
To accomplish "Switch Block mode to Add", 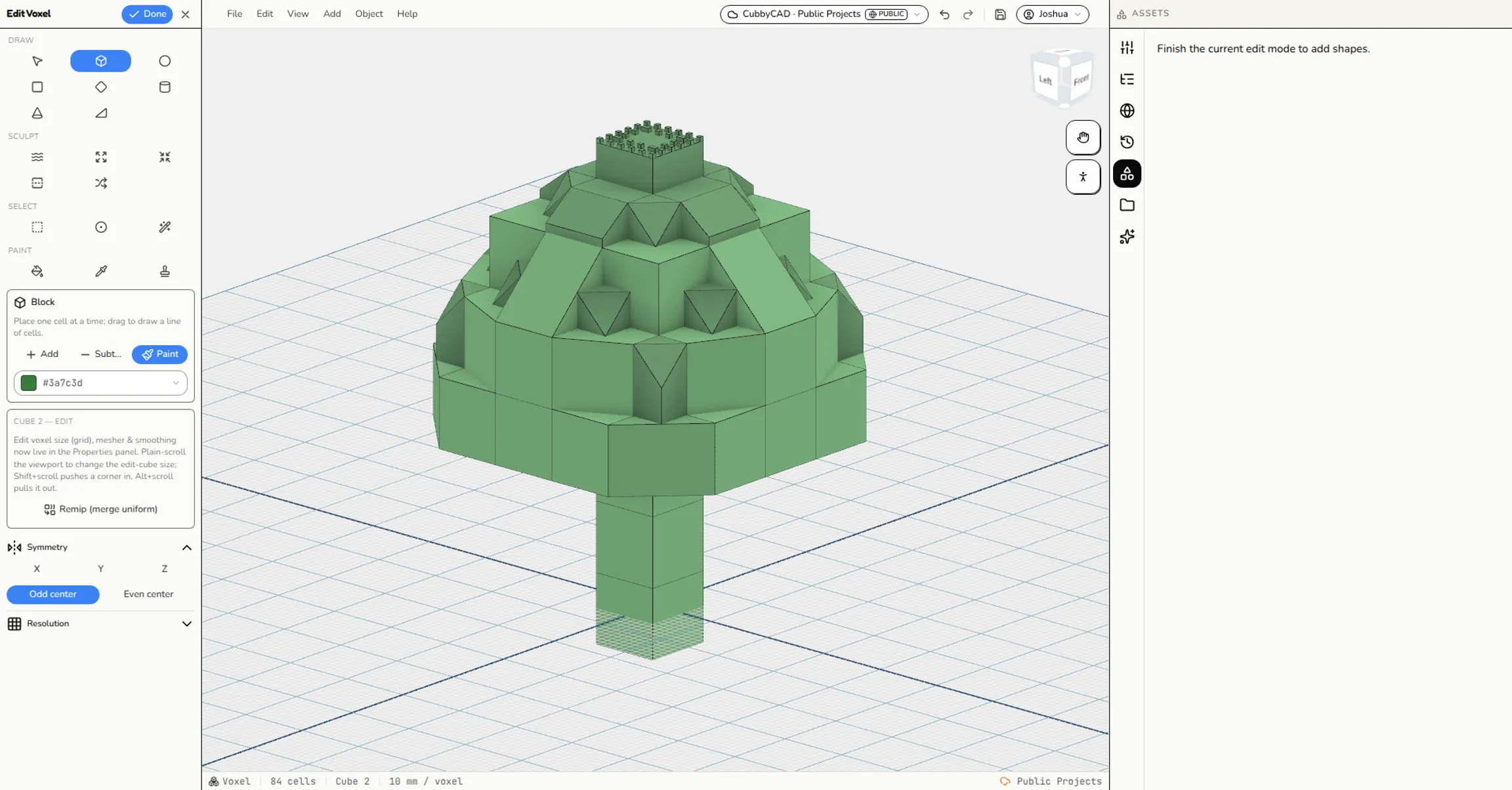I will (x=43, y=354).
